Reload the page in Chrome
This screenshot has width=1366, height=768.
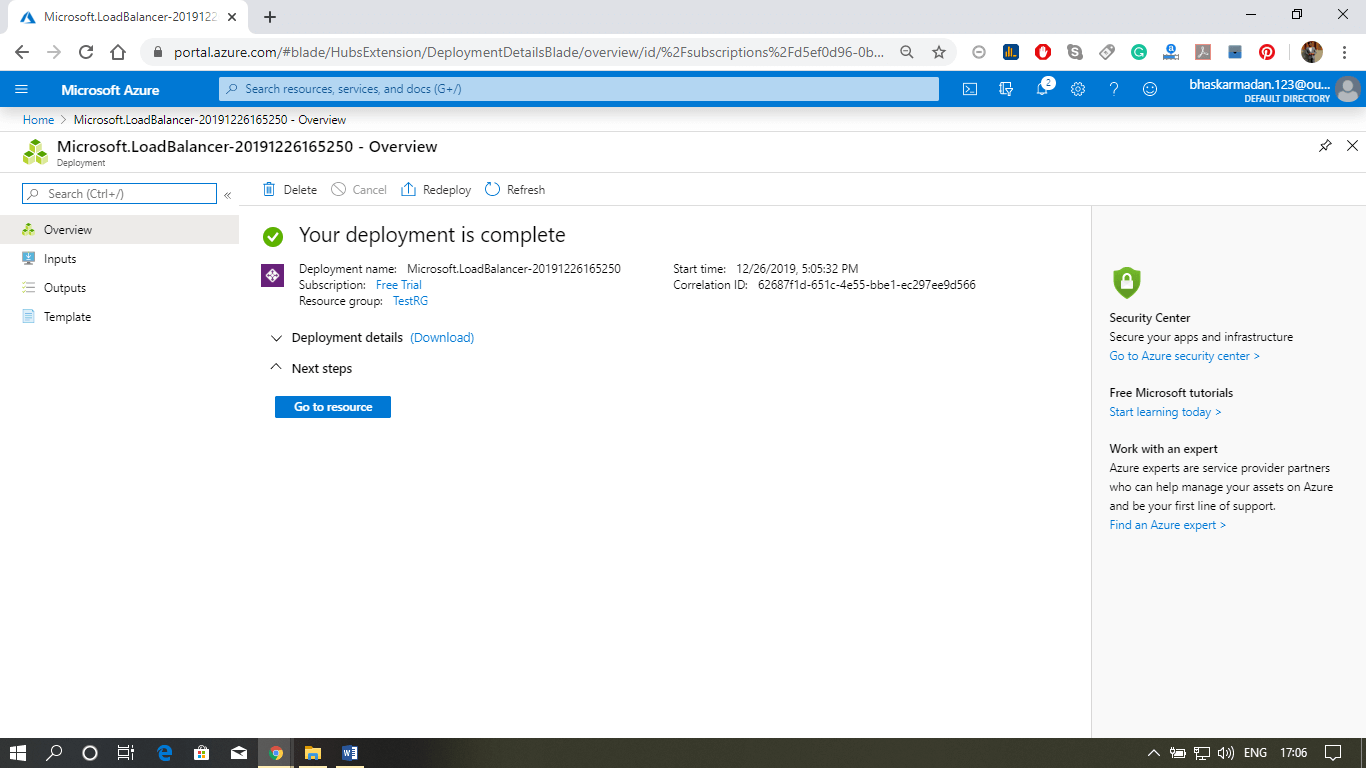click(86, 52)
